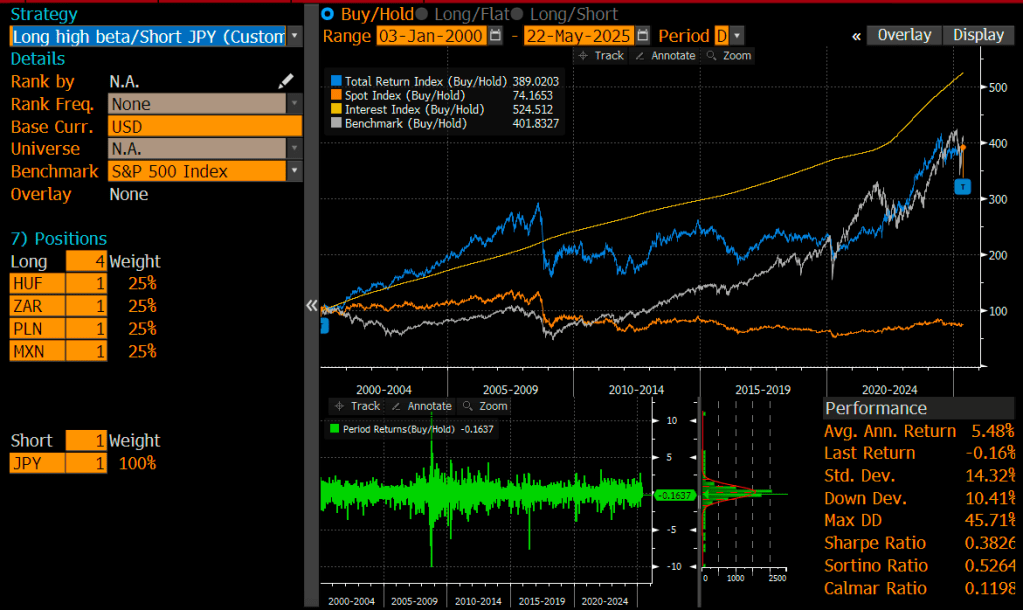This screenshot has height=610, width=1023.
Task: Select the Long/Flat radio option
Action: pyautogui.click(x=421, y=14)
